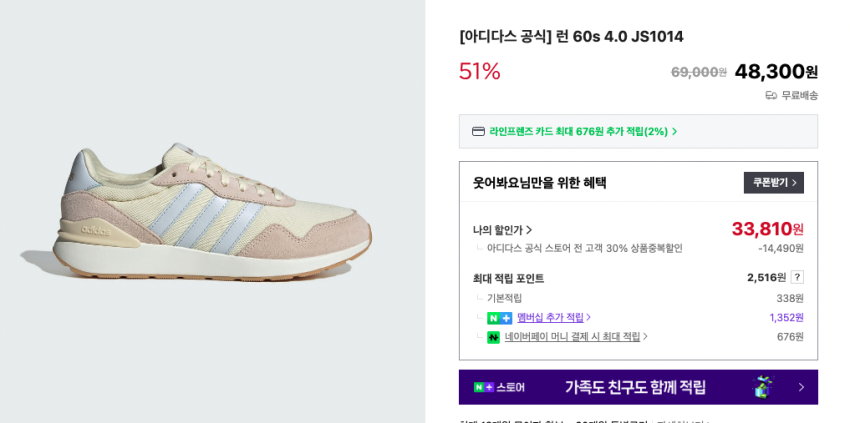Click the 무료배송 label
The image size is (850, 423).
coord(799,95)
